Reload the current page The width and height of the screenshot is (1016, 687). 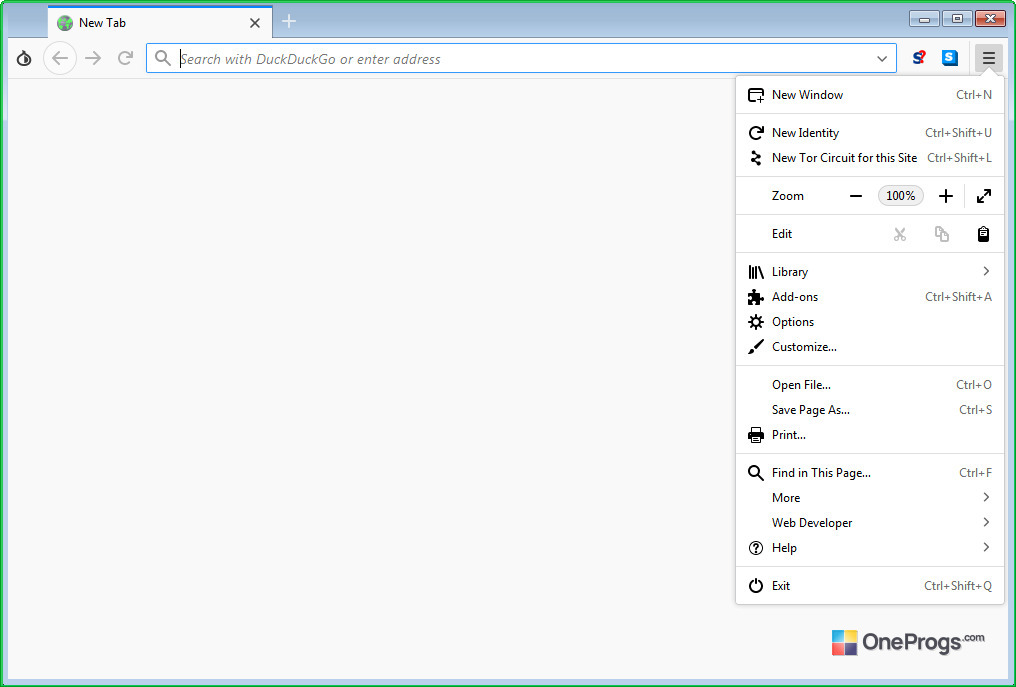click(x=125, y=59)
